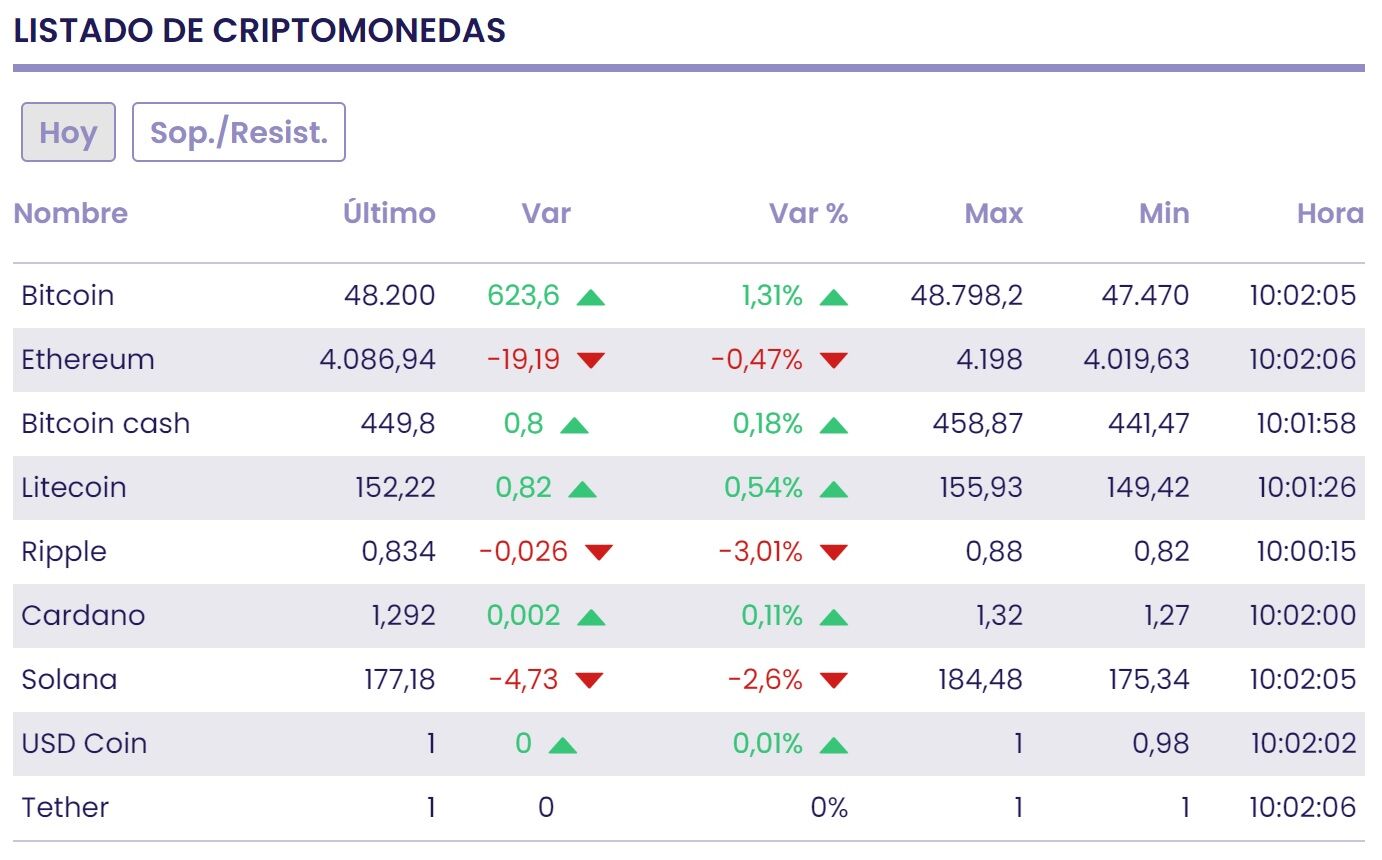Click the red down arrow beside Ethereum's Var value
This screenshot has height=860, width=1382.
592,359
